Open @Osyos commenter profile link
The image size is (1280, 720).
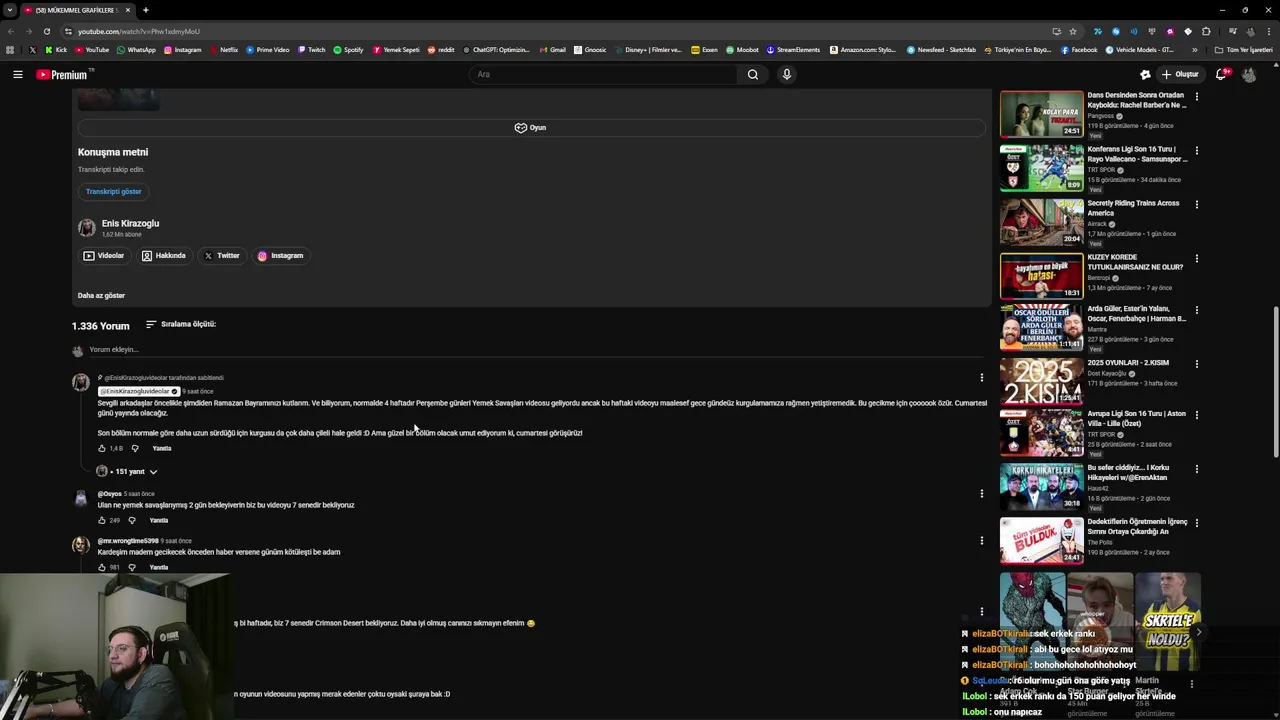(x=109, y=494)
